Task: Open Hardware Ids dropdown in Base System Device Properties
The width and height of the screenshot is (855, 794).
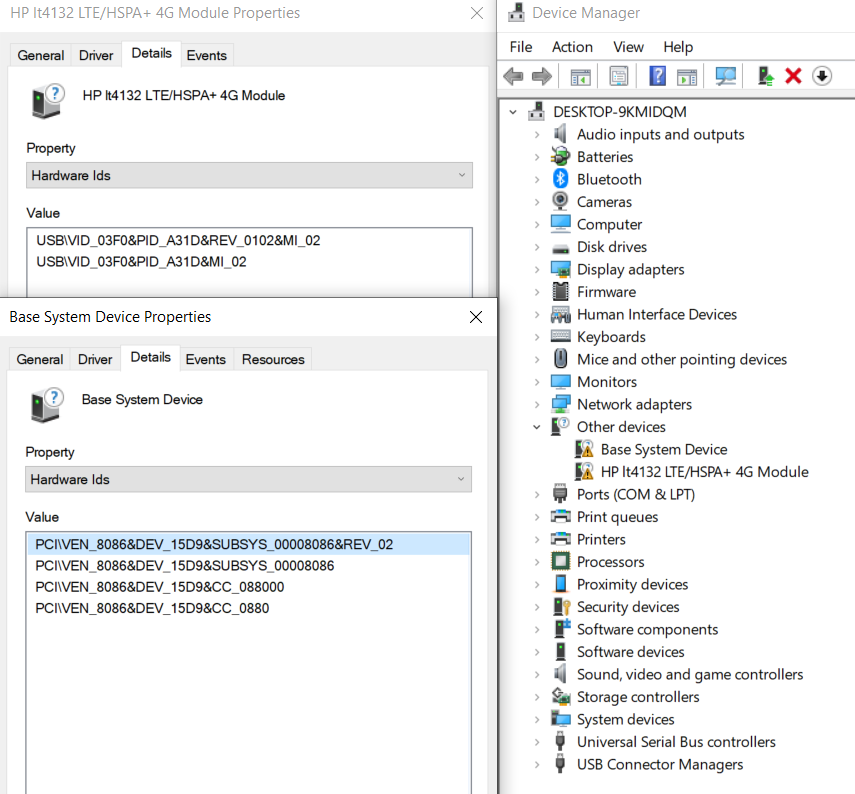Action: [x=248, y=479]
